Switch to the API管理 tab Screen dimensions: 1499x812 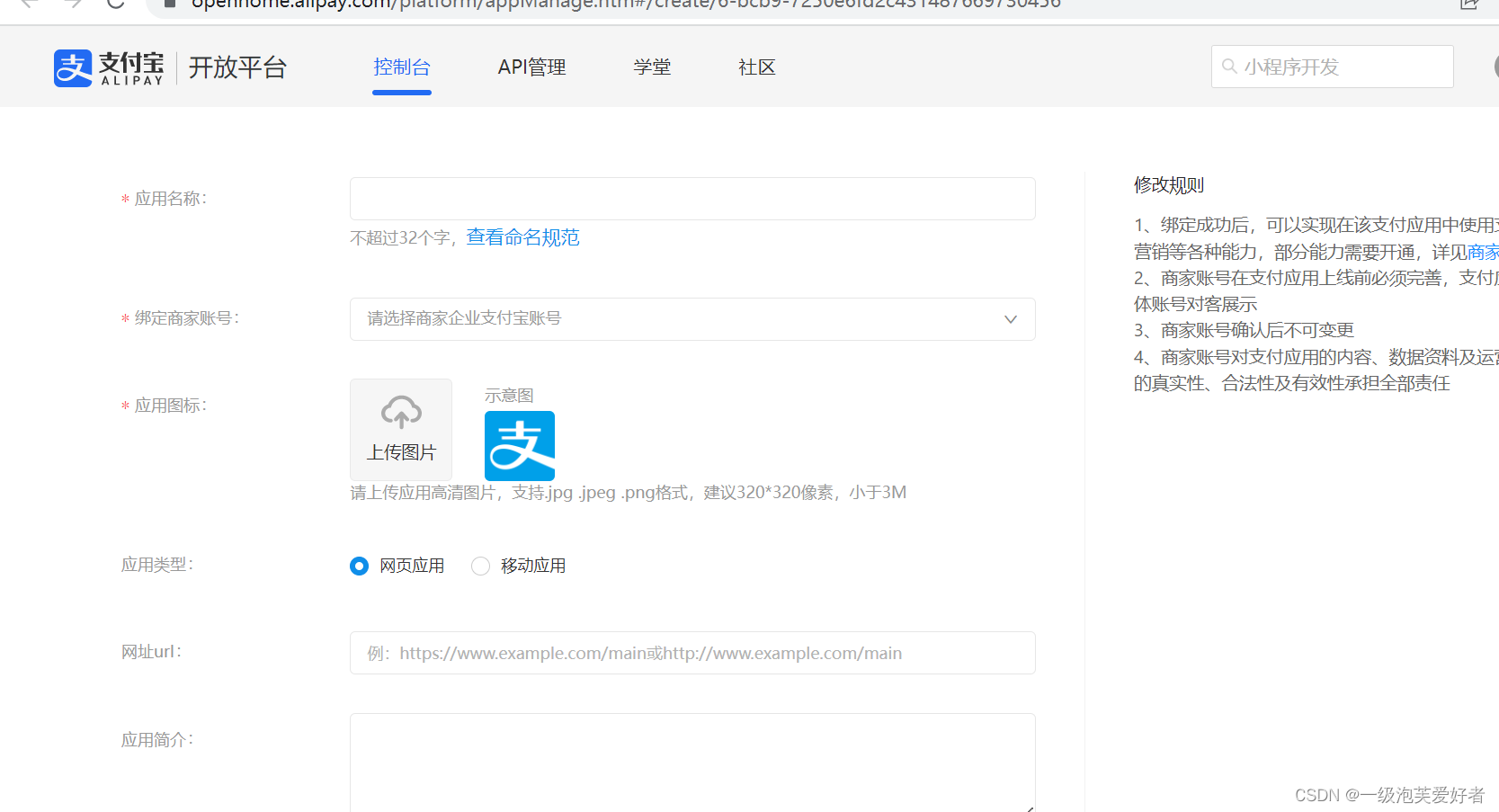click(531, 67)
